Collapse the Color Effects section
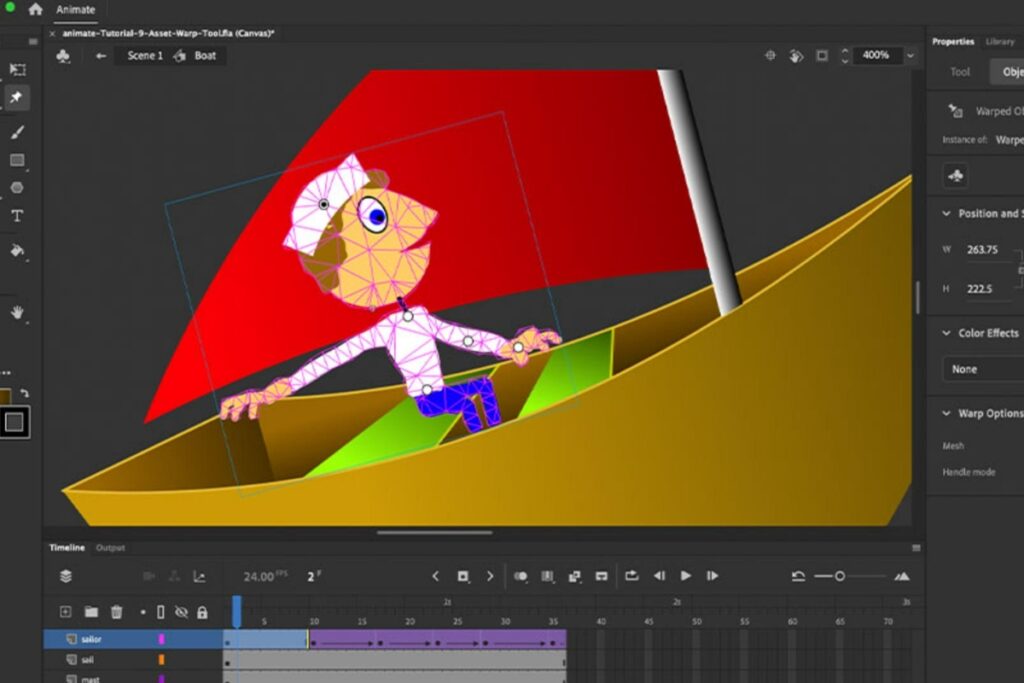This screenshot has height=683, width=1024. click(946, 333)
